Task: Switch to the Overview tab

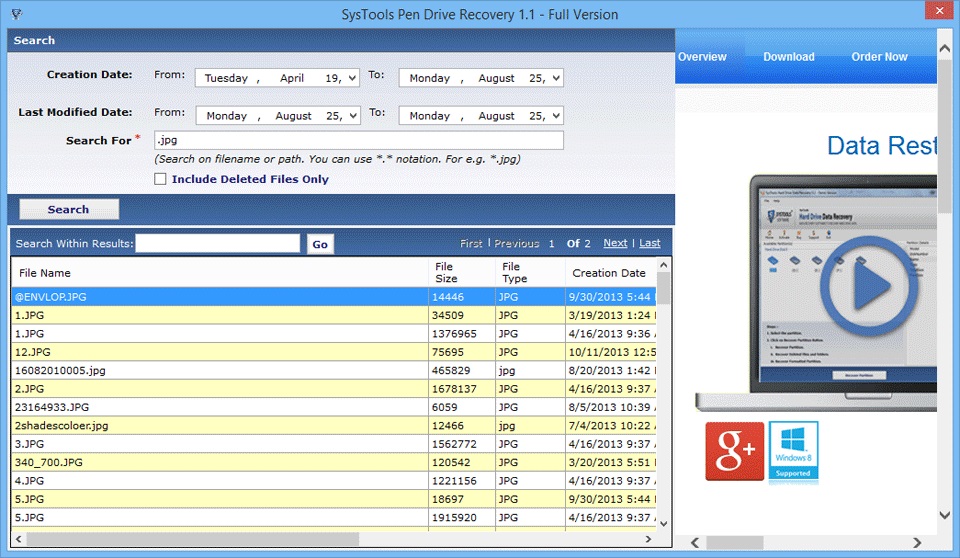Action: 702,57
